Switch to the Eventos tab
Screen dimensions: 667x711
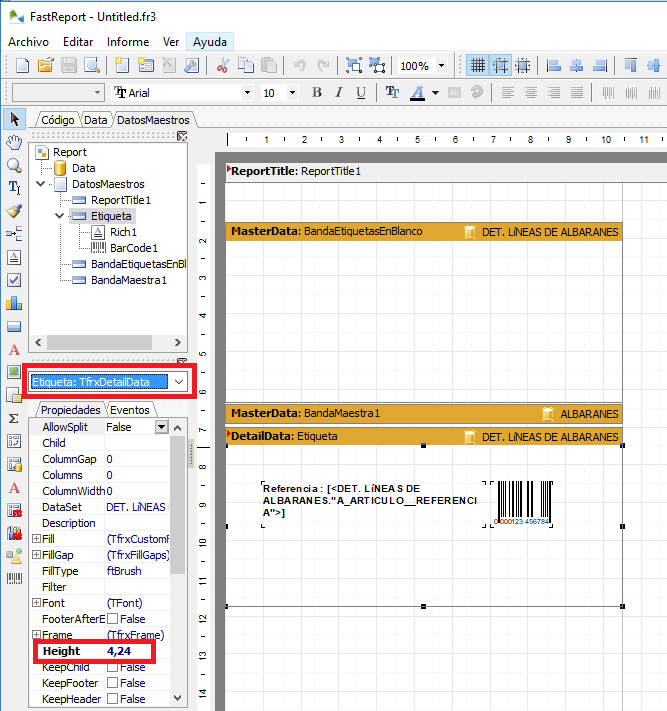pos(130,410)
